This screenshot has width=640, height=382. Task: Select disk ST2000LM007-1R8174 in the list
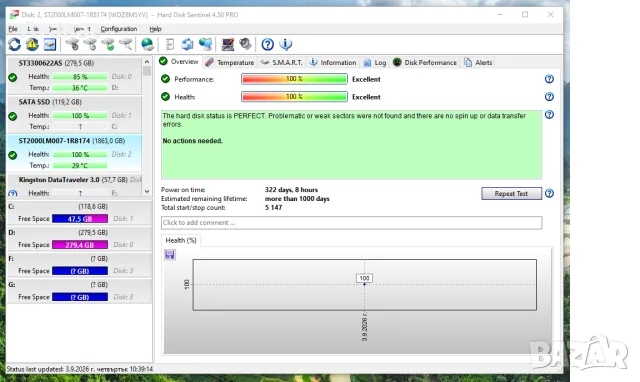74,153
